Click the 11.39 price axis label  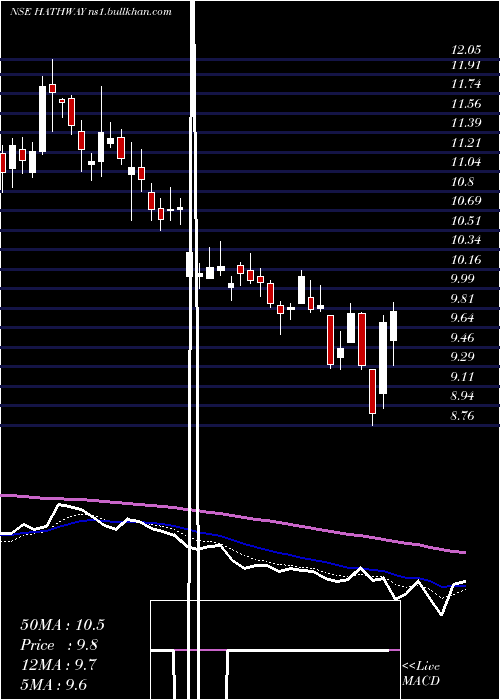(x=467, y=123)
